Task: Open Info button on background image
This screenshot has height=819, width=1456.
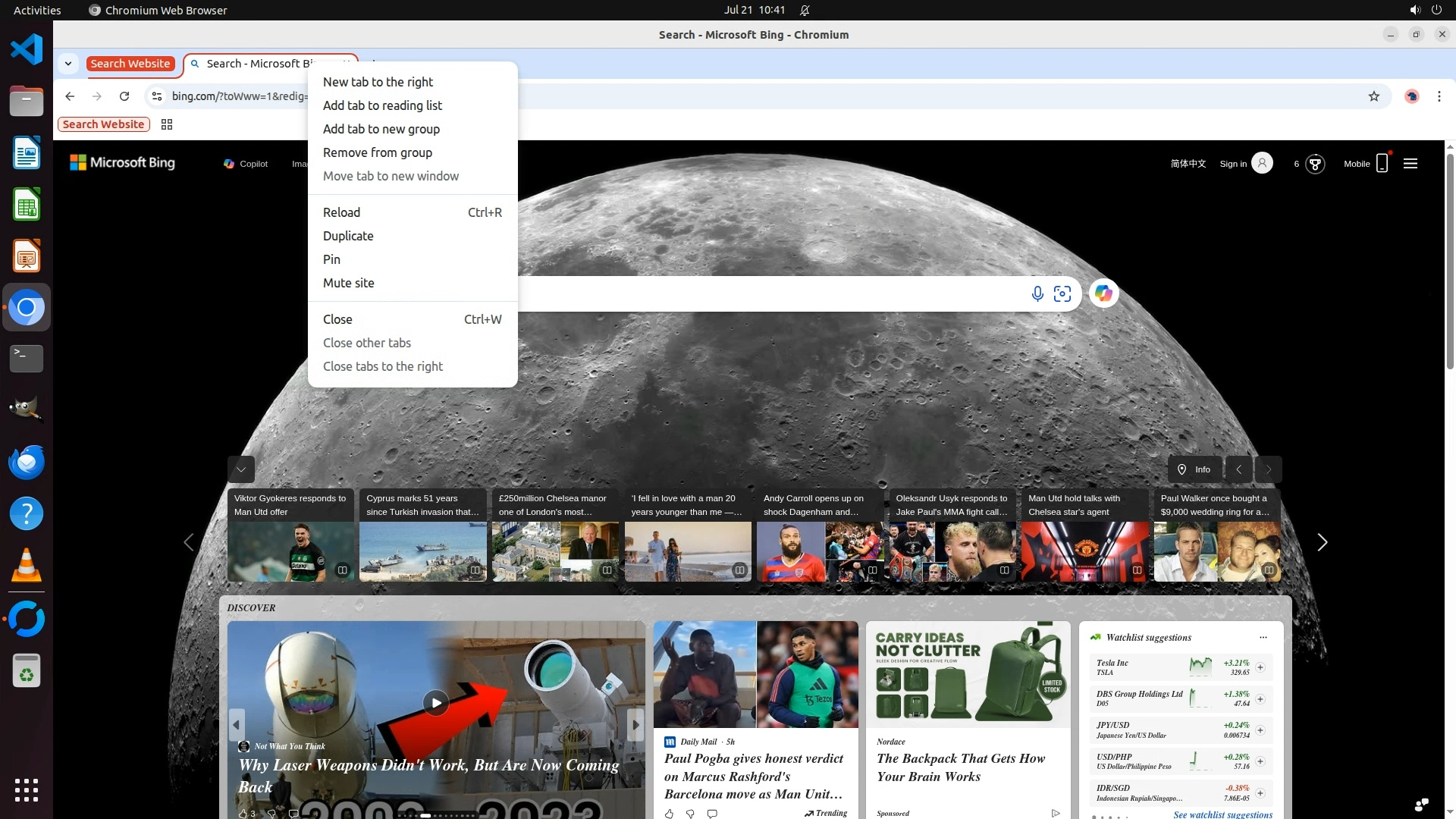Action: 1194,469
